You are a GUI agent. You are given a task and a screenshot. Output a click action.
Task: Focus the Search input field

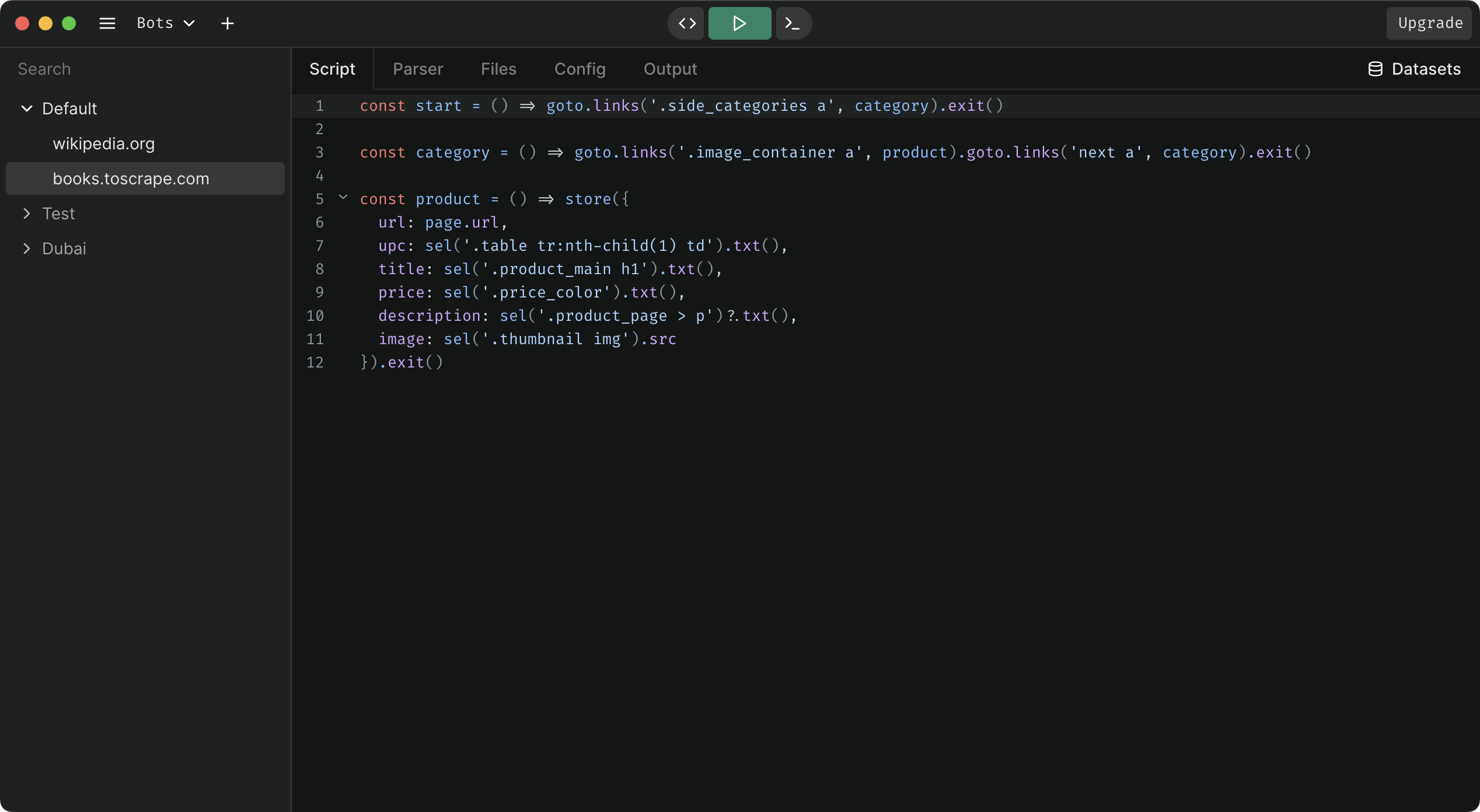point(145,69)
